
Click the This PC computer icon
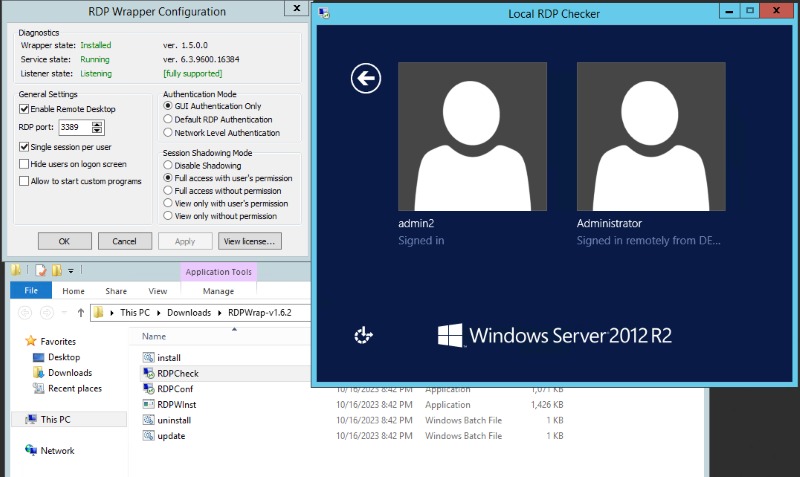31,419
